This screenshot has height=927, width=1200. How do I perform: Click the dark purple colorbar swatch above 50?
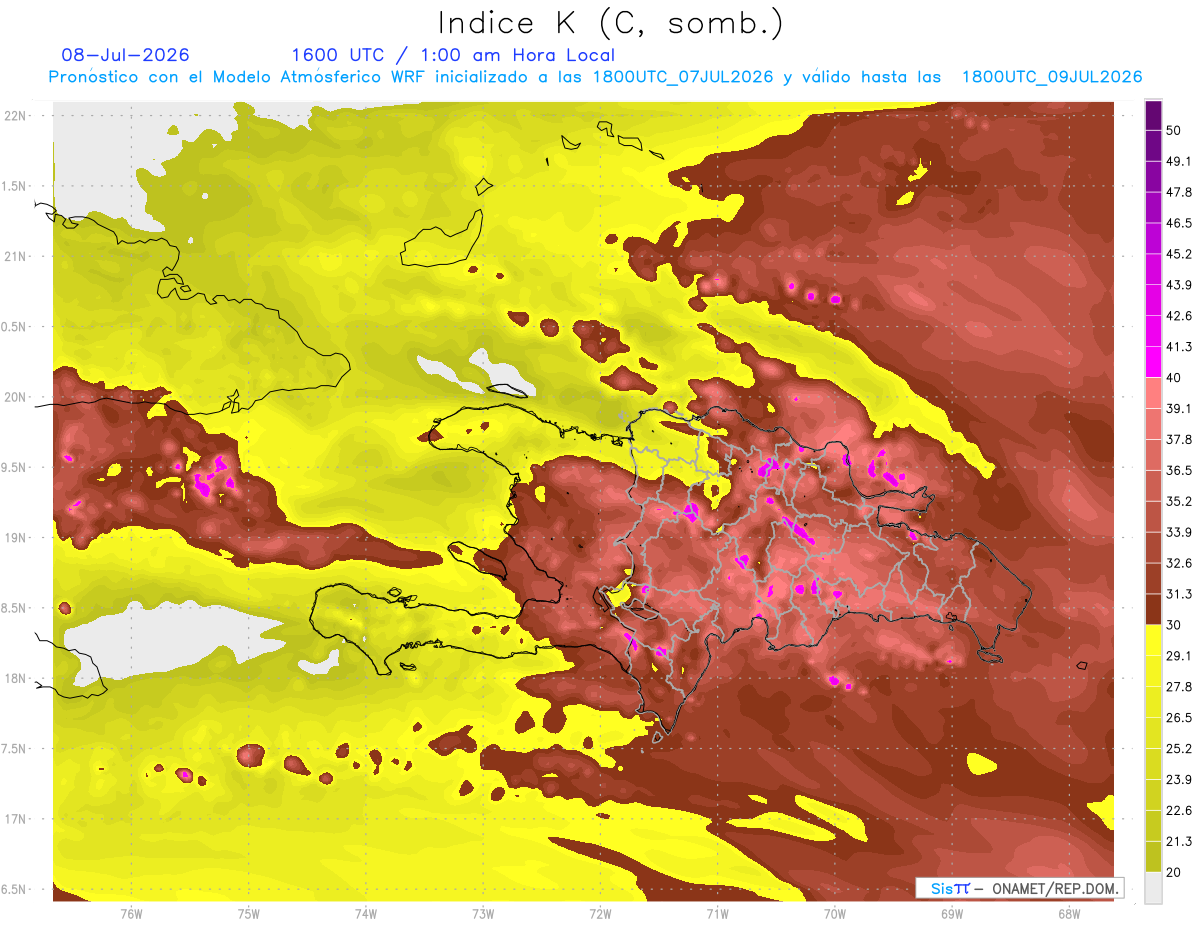click(1153, 116)
